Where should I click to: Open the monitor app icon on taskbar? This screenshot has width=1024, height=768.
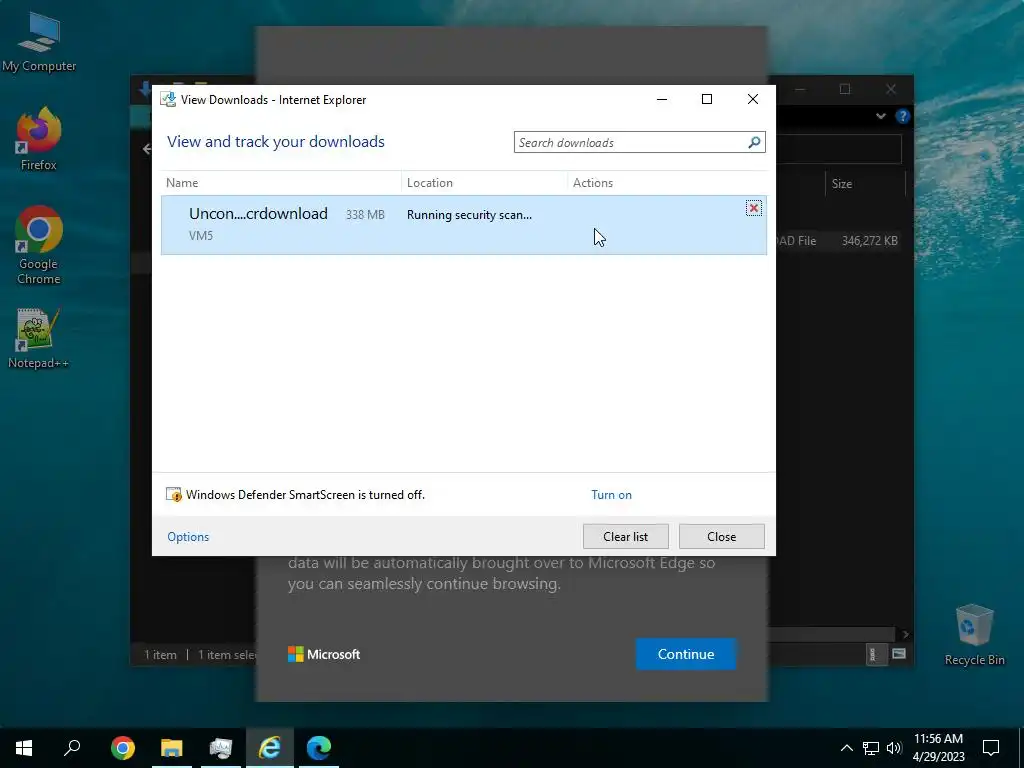tap(221, 748)
